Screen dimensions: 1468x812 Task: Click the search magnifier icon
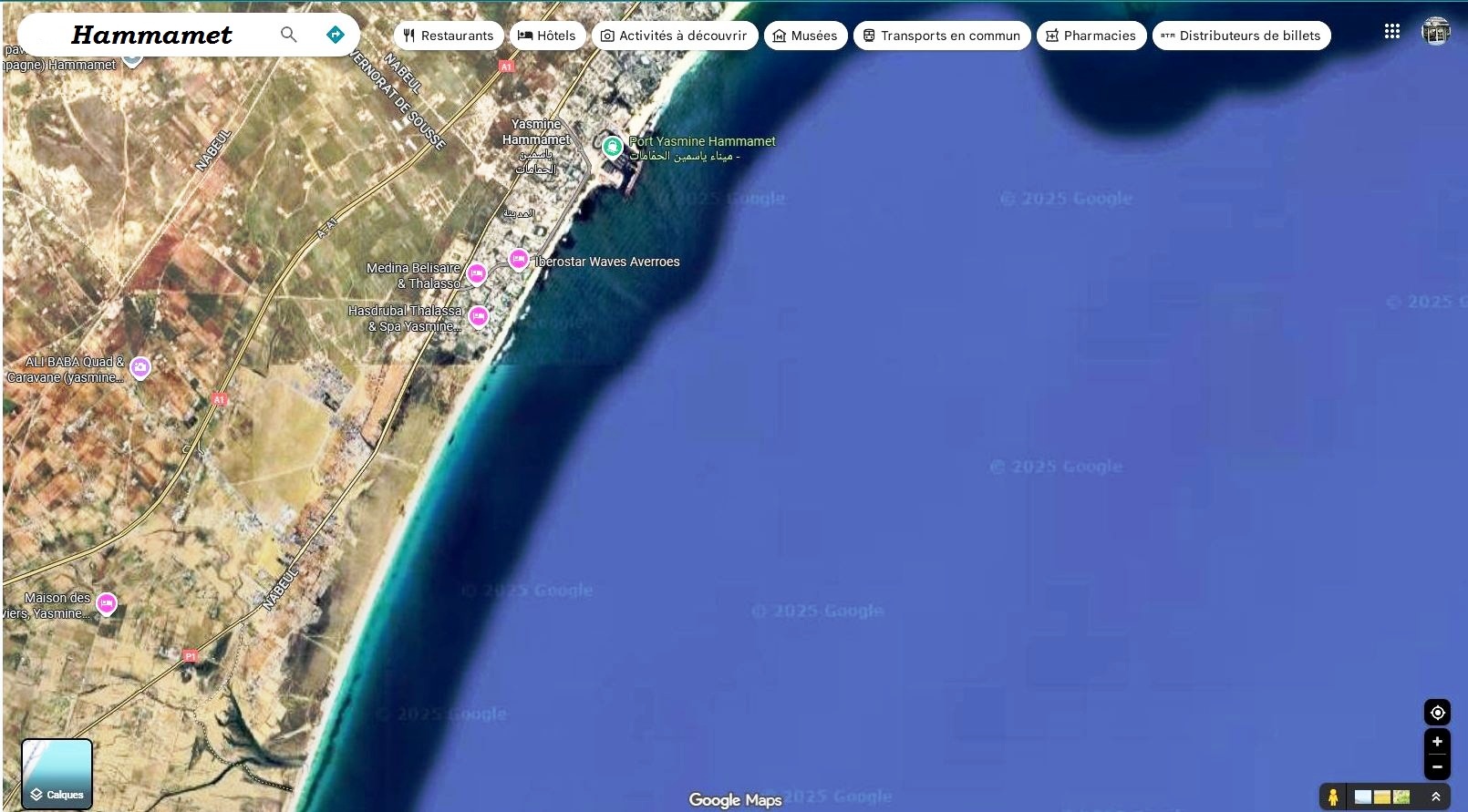pos(288,35)
